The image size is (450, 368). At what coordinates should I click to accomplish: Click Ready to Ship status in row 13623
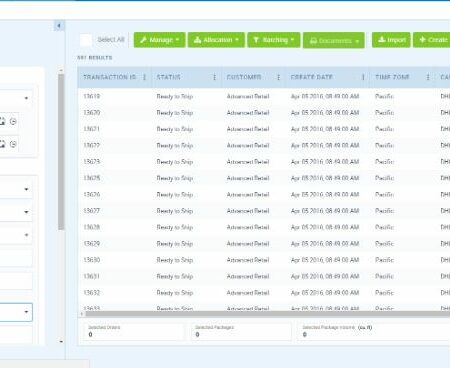click(175, 162)
